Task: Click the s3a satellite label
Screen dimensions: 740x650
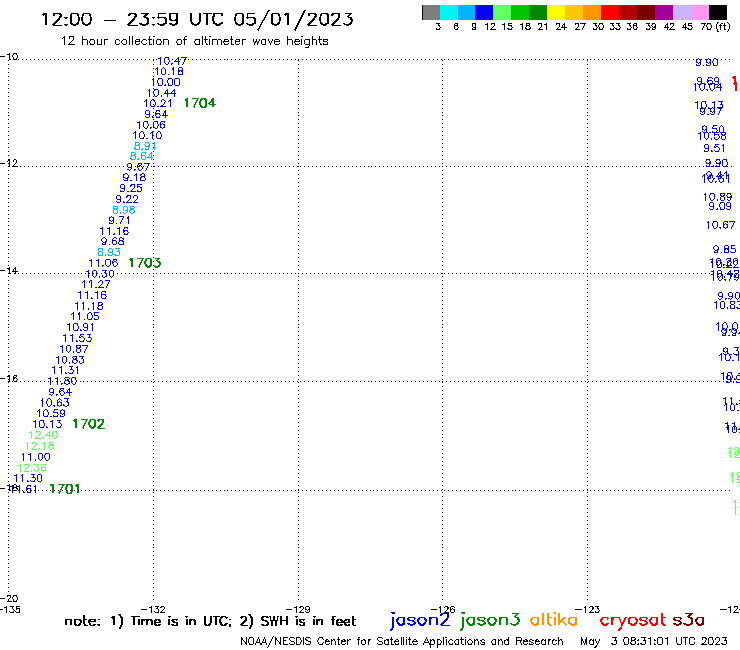Action: pyautogui.click(x=689, y=620)
